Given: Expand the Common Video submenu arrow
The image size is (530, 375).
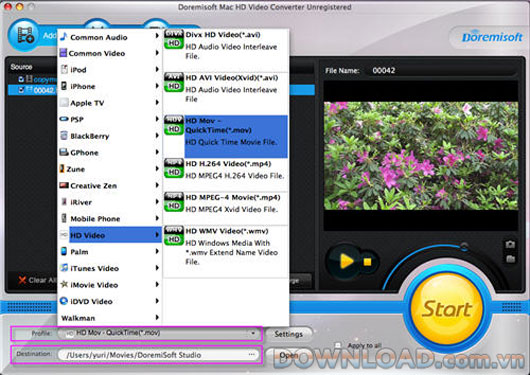Looking at the screenshot, I should (x=157, y=53).
